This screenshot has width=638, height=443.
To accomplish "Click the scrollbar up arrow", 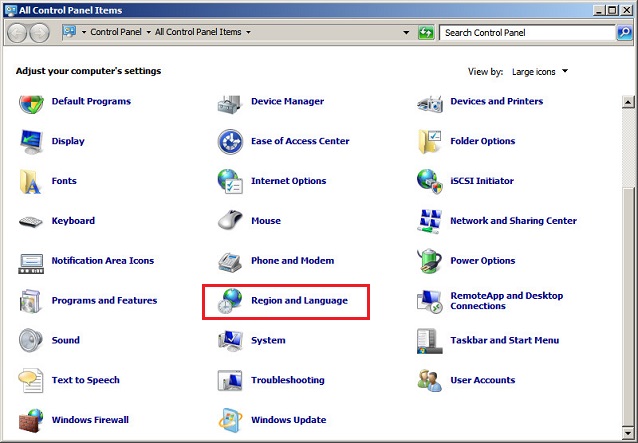I will 628,102.
